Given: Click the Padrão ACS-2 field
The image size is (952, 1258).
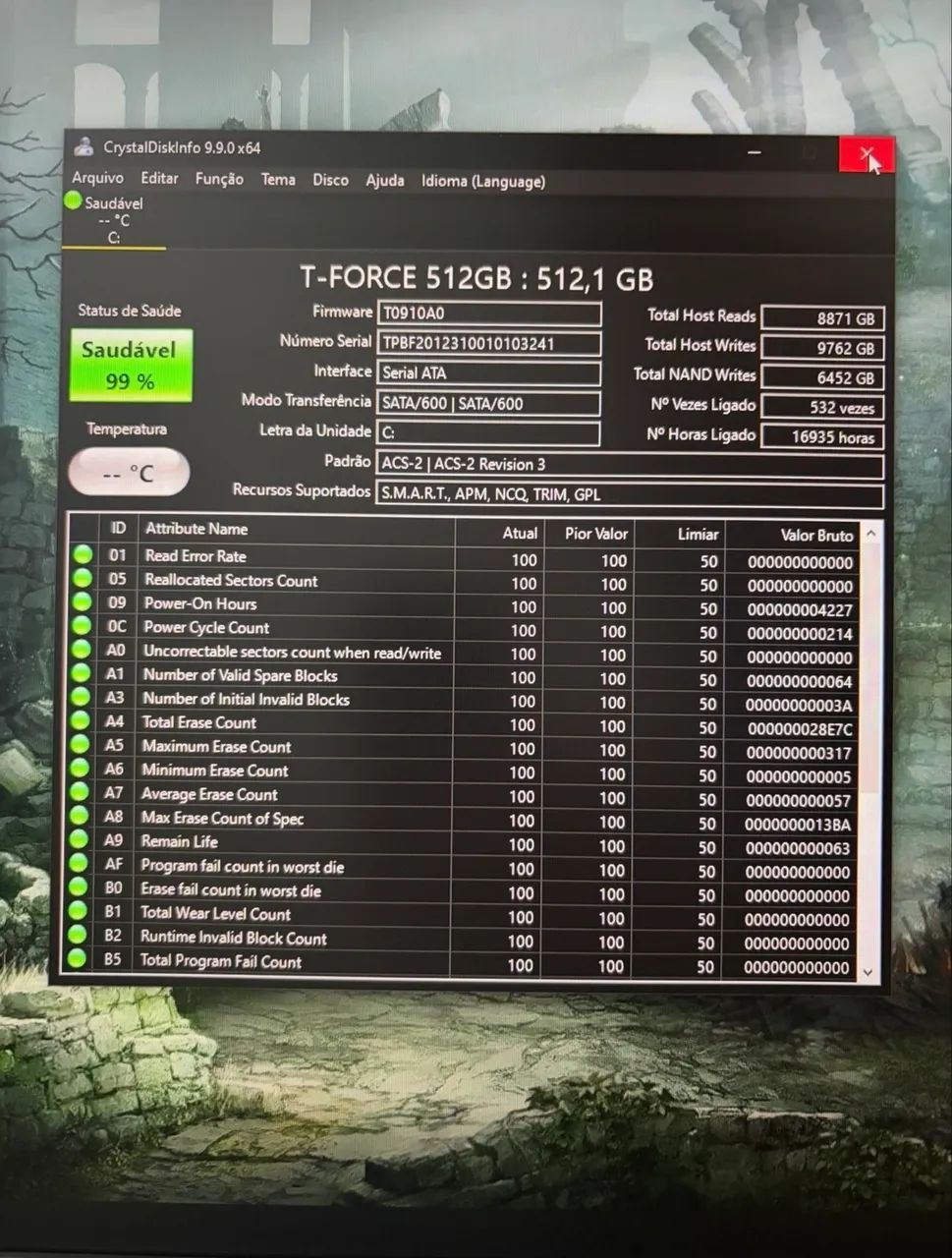Looking at the screenshot, I should point(630,464).
